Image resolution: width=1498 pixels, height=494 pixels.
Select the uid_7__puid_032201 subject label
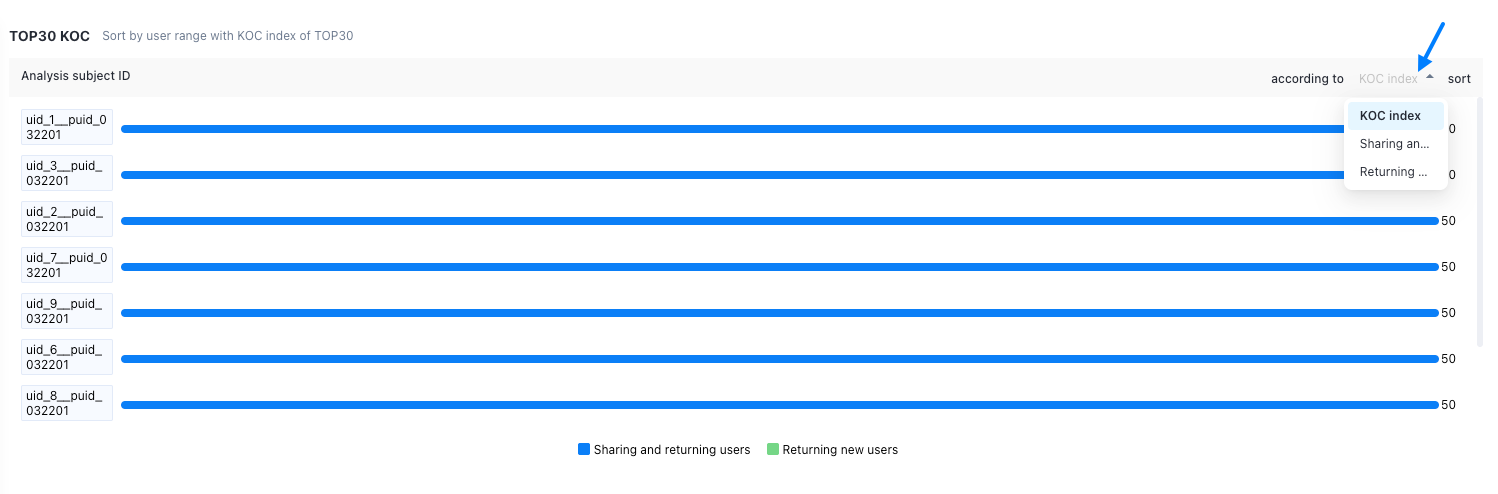[67, 266]
